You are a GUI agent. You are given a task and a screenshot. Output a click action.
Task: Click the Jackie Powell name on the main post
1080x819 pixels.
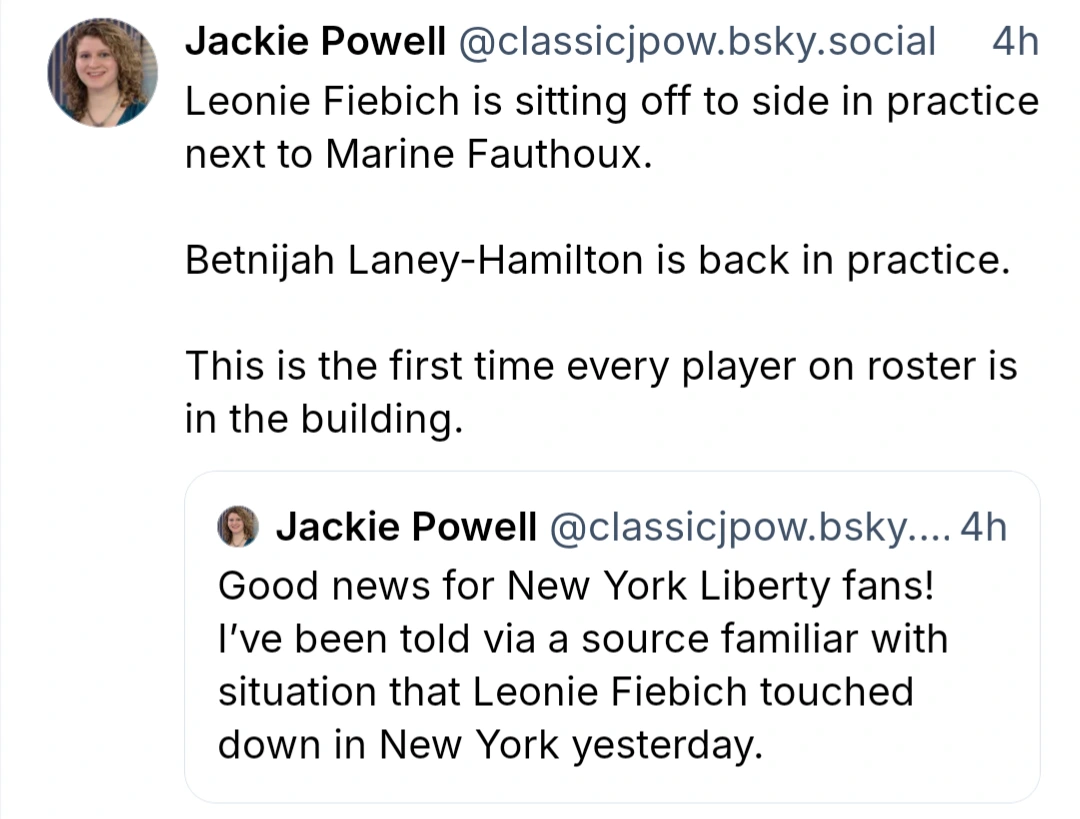[x=315, y=41]
